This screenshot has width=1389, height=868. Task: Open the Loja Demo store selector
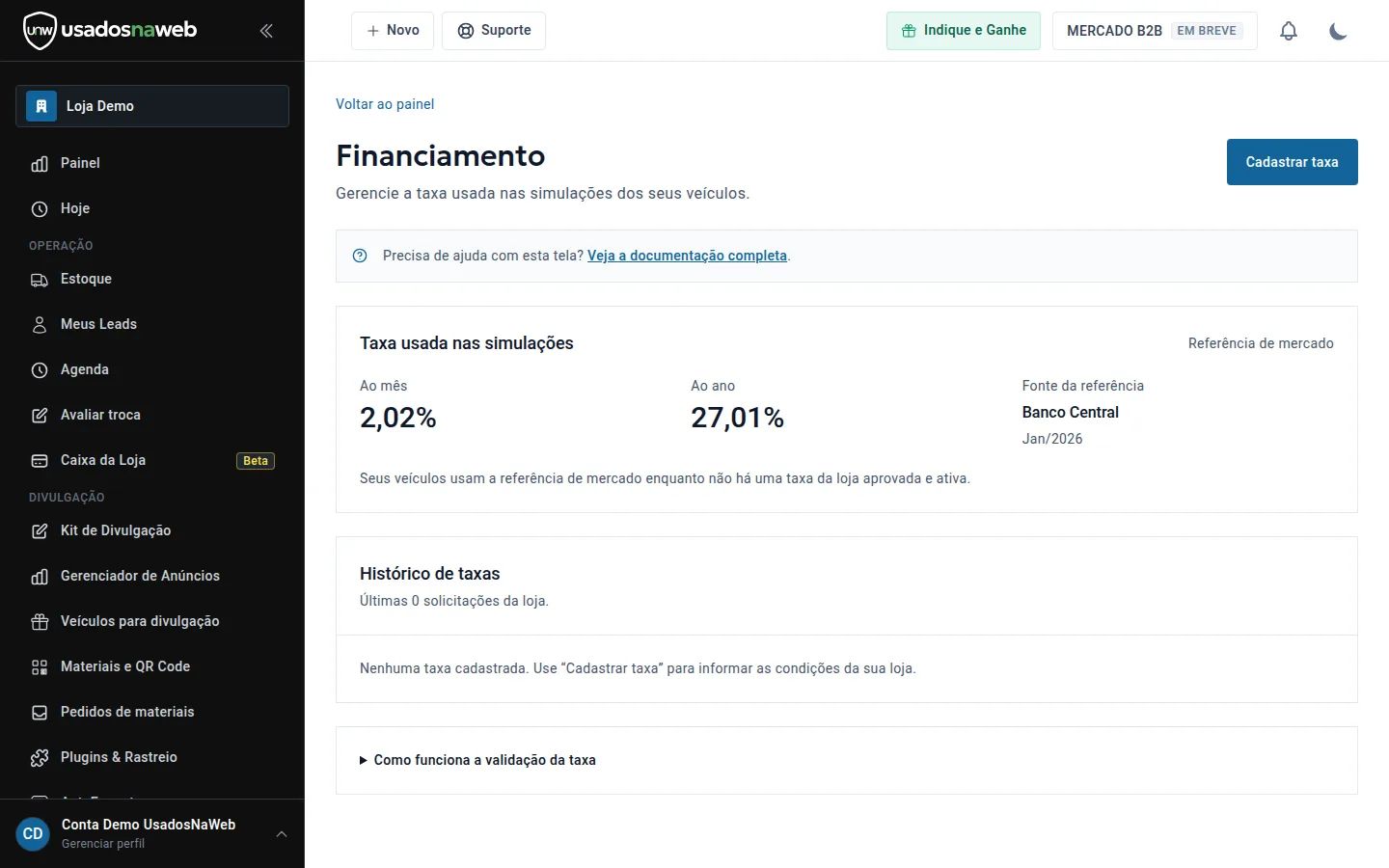(152, 106)
